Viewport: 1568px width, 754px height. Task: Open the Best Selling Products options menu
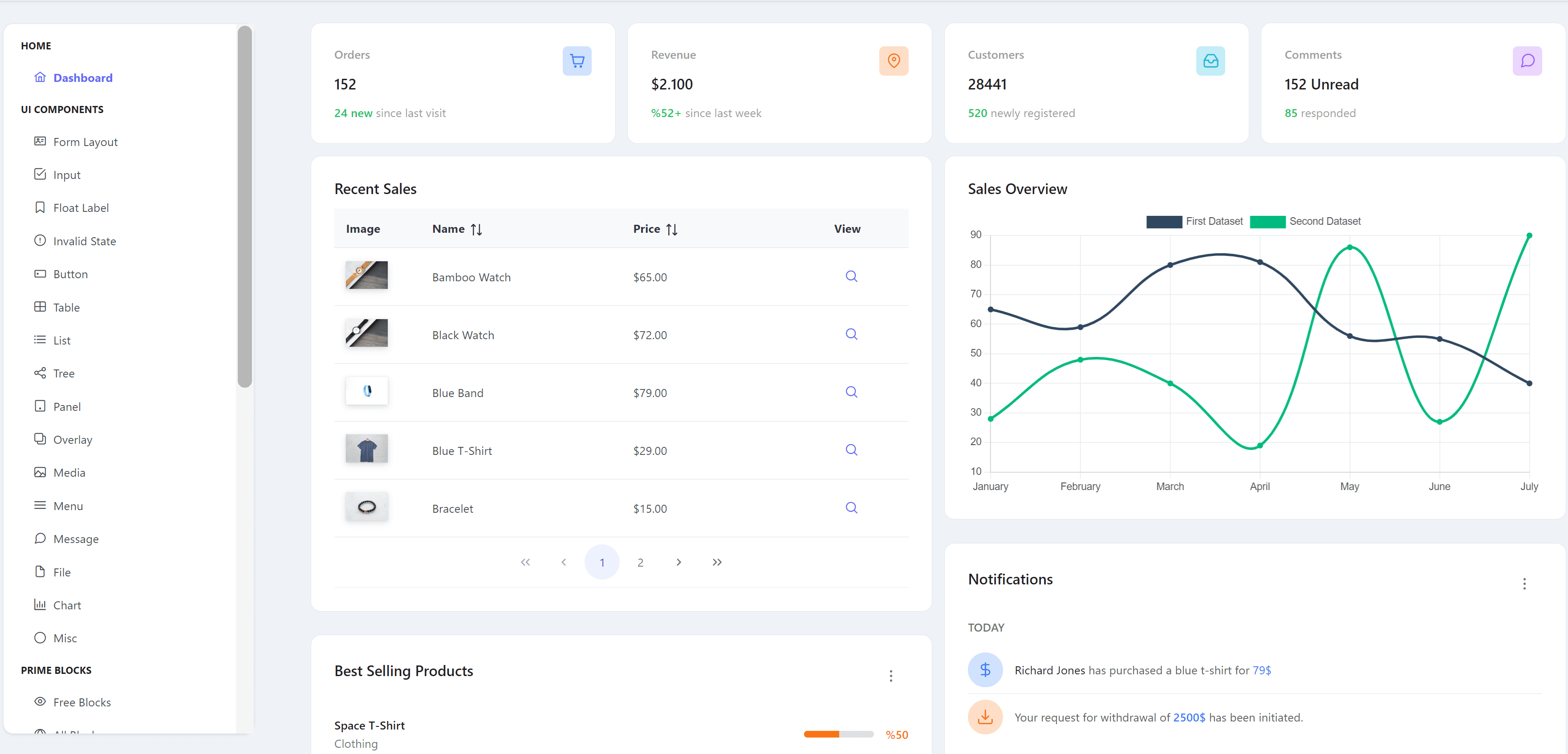pyautogui.click(x=890, y=676)
